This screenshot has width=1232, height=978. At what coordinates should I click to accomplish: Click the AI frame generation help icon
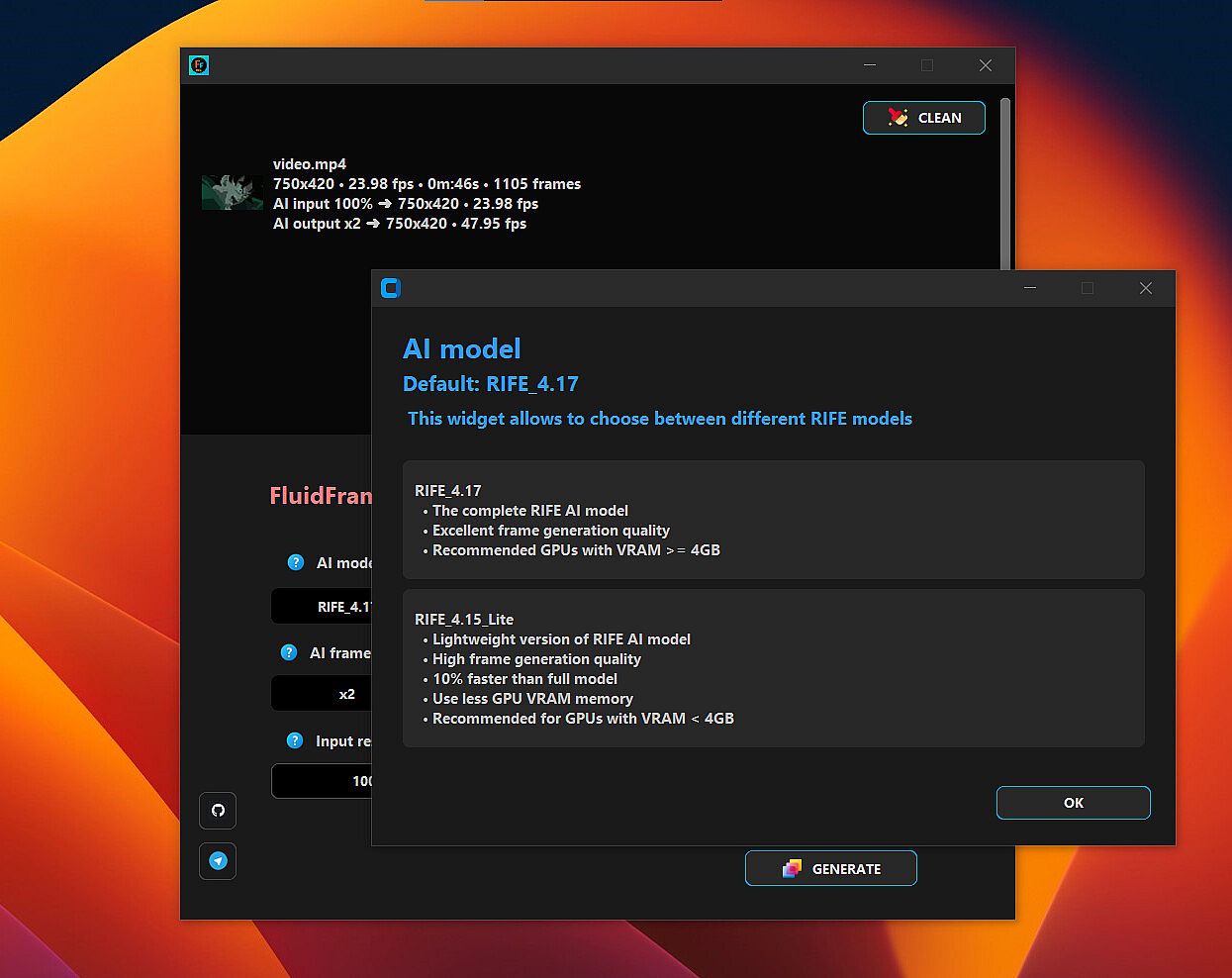coord(289,652)
